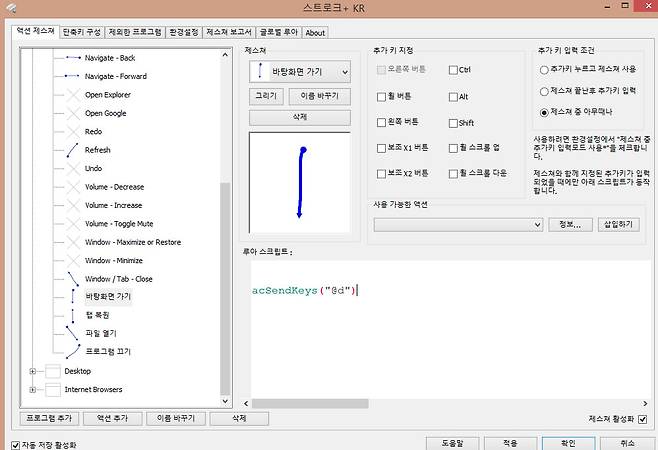Screen dimensions: 658x450
Task: Click the 파일 열기 gesture icon
Action: [x=72, y=333]
